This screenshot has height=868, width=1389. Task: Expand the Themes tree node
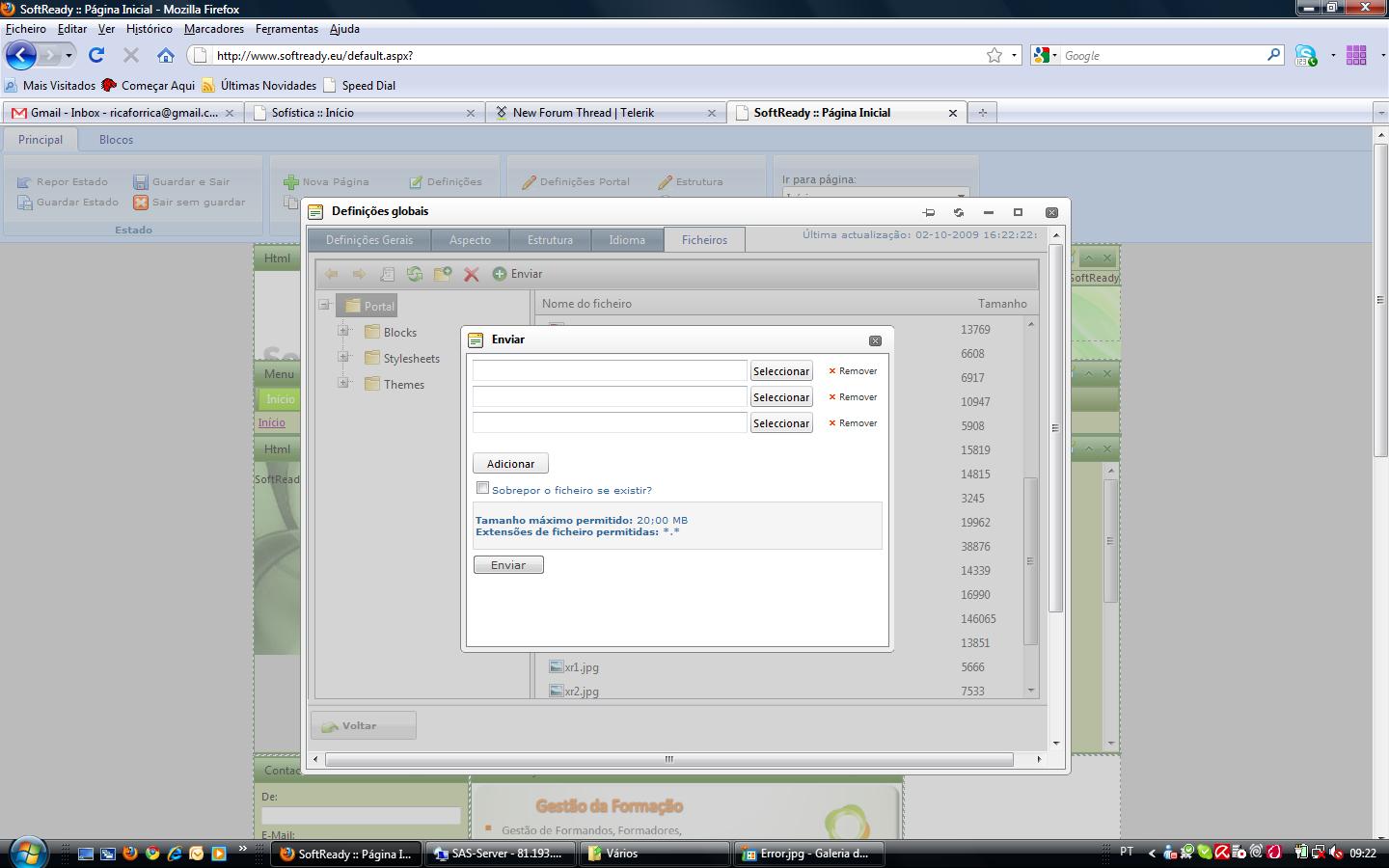[x=343, y=383]
